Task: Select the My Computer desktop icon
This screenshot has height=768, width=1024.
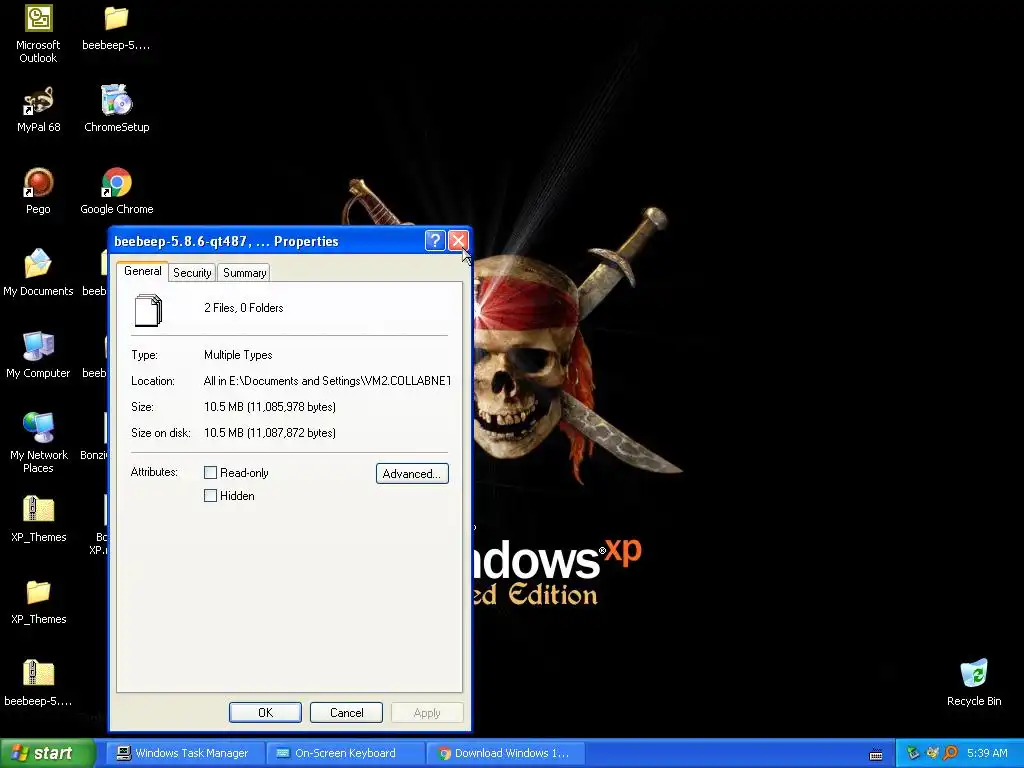Action: (x=38, y=355)
